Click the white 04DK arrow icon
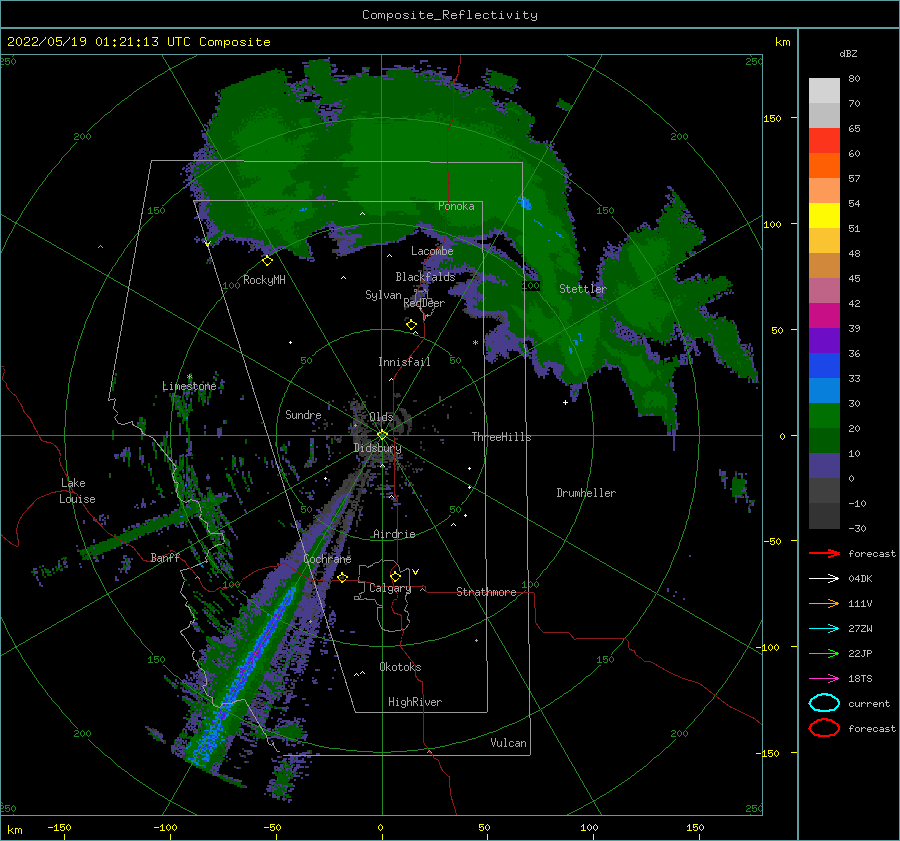This screenshot has height=841, width=900. click(824, 578)
